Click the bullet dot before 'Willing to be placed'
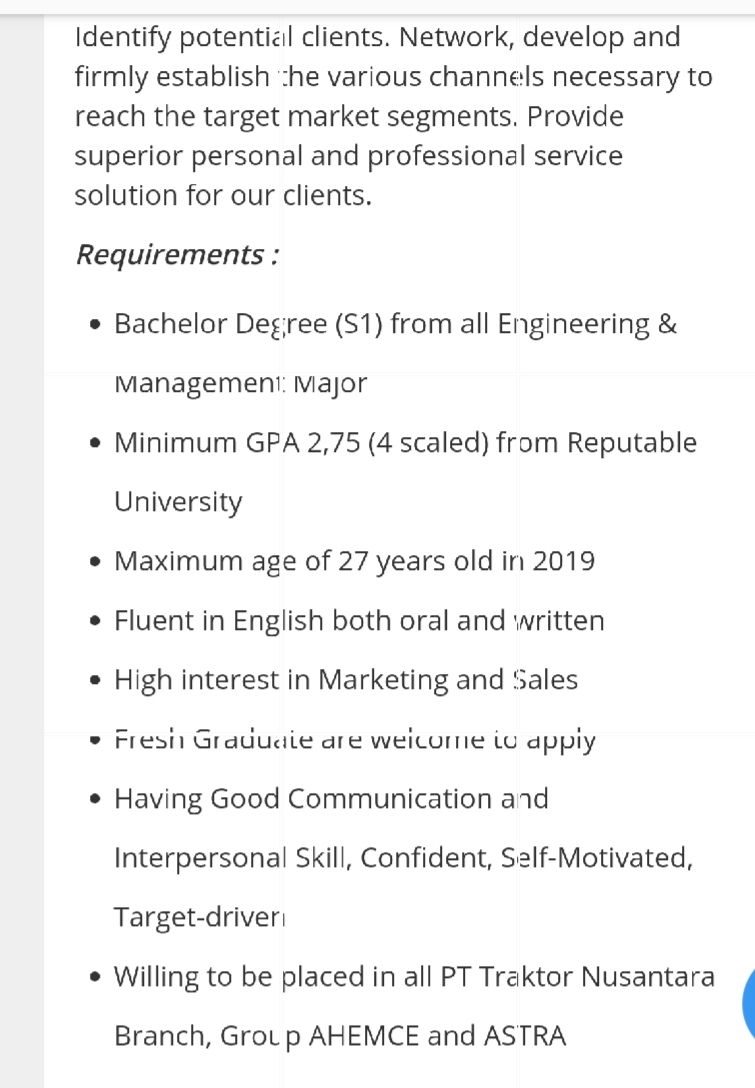 pyautogui.click(x=96, y=978)
